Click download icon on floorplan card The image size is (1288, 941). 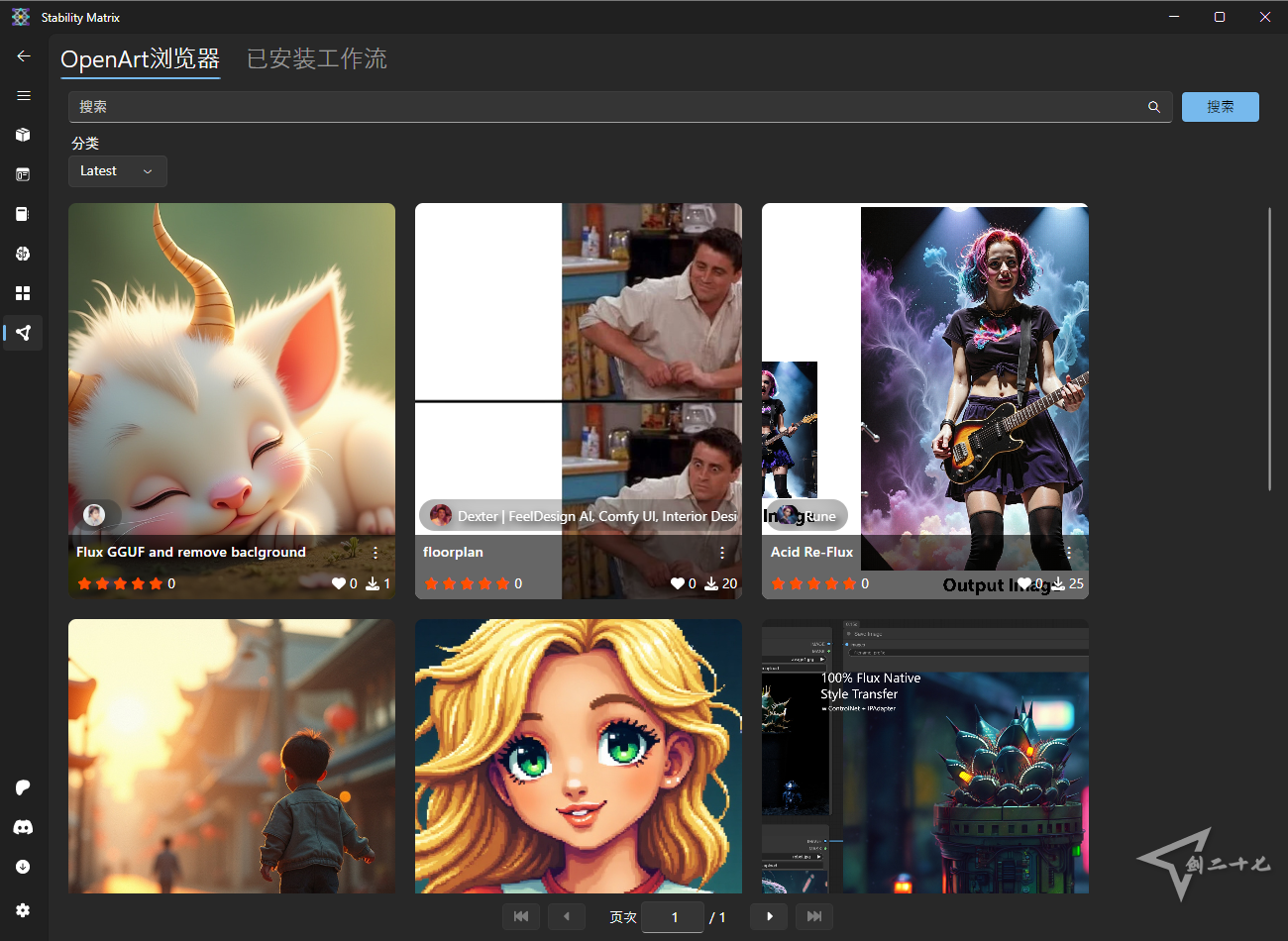click(711, 583)
